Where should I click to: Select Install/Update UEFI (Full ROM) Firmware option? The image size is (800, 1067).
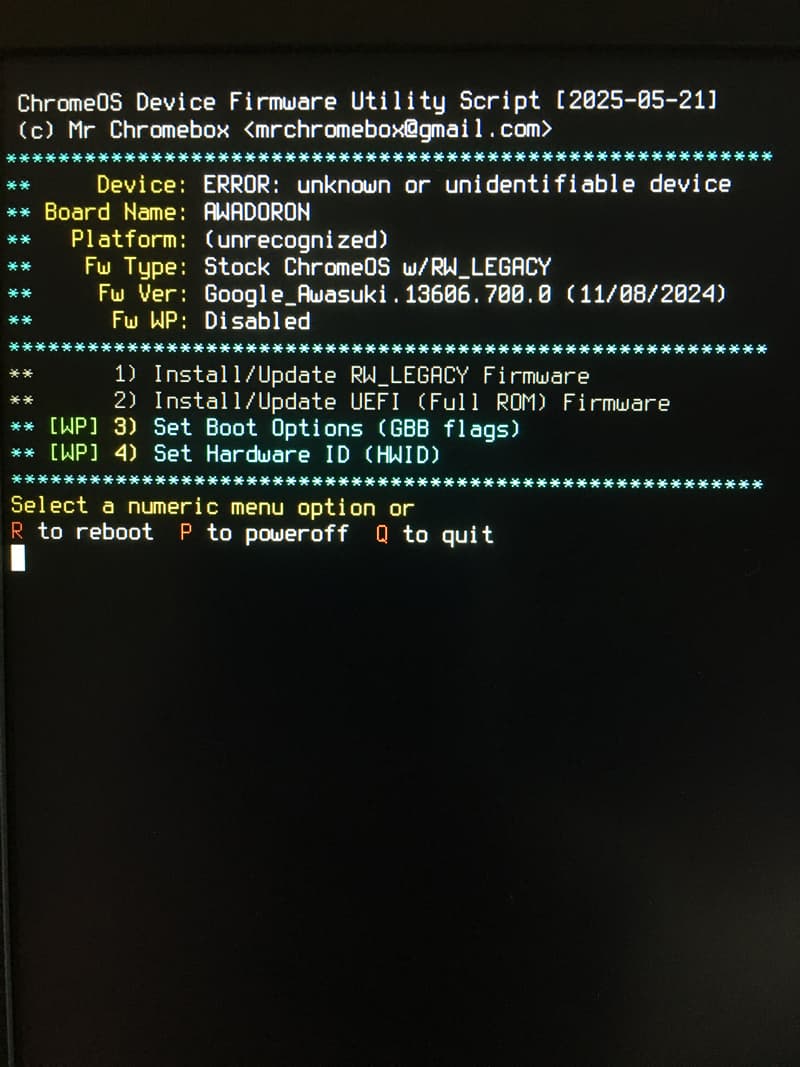[x=391, y=402]
